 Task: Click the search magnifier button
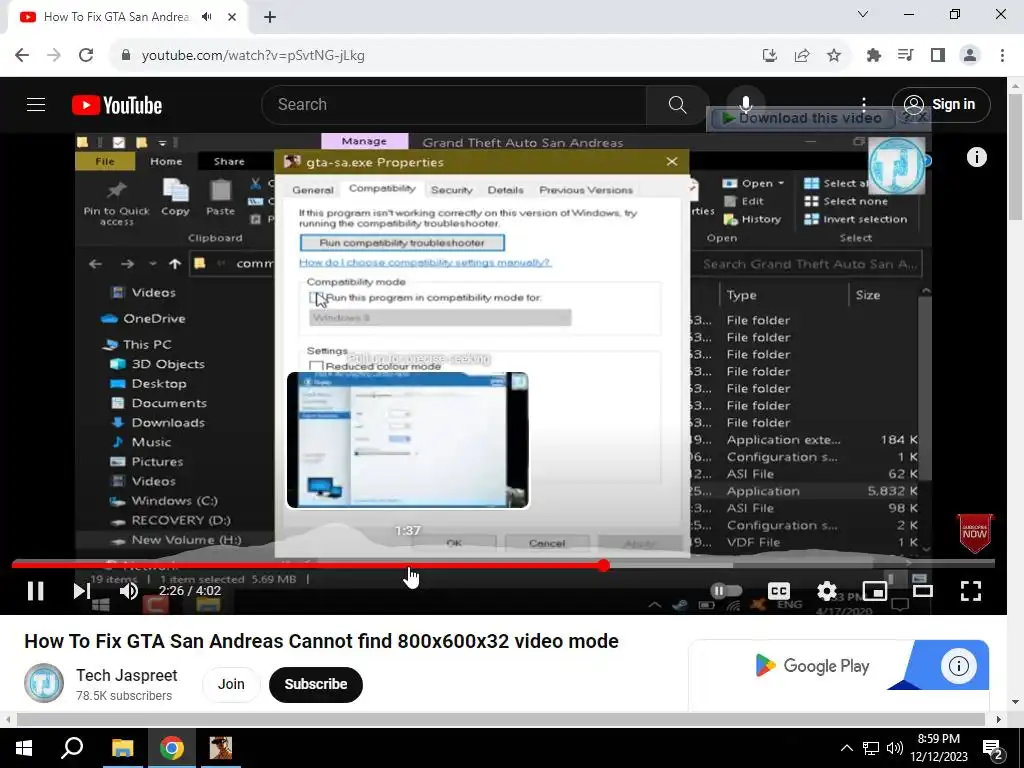coord(677,104)
